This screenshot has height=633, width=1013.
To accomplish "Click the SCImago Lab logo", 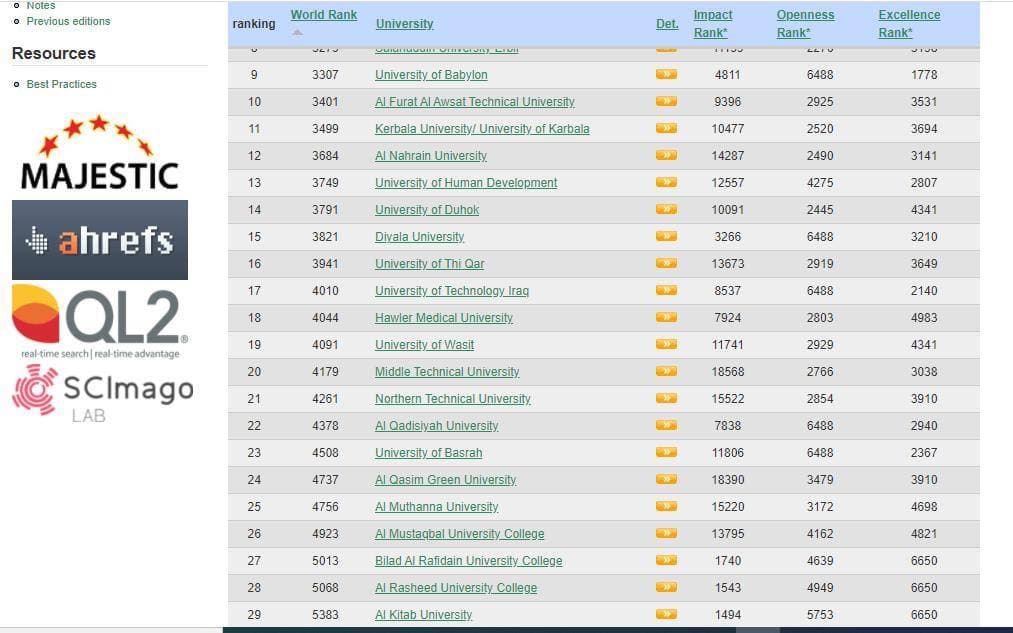I will 103,393.
